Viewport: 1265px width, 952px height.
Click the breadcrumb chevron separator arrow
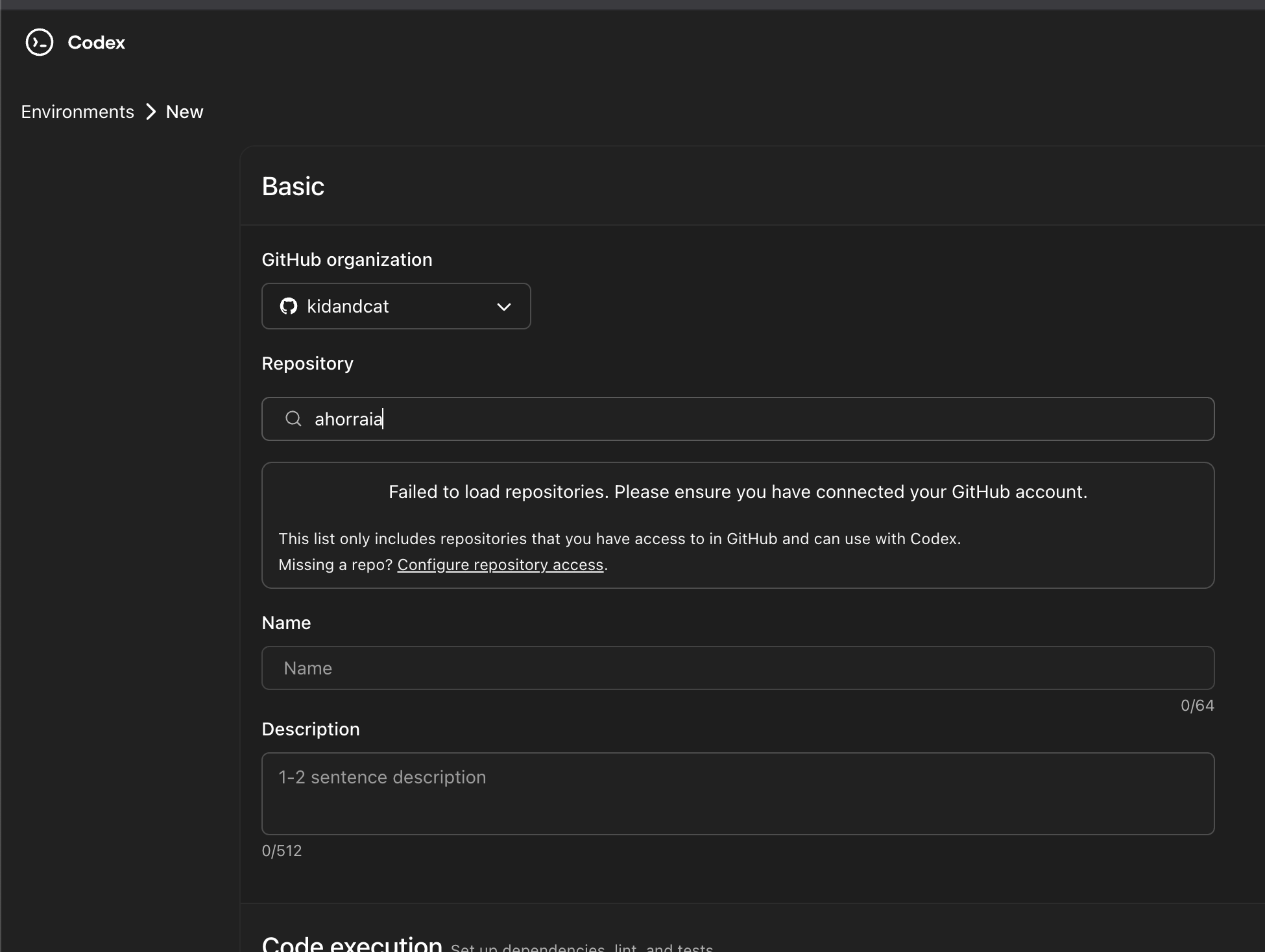click(x=151, y=112)
